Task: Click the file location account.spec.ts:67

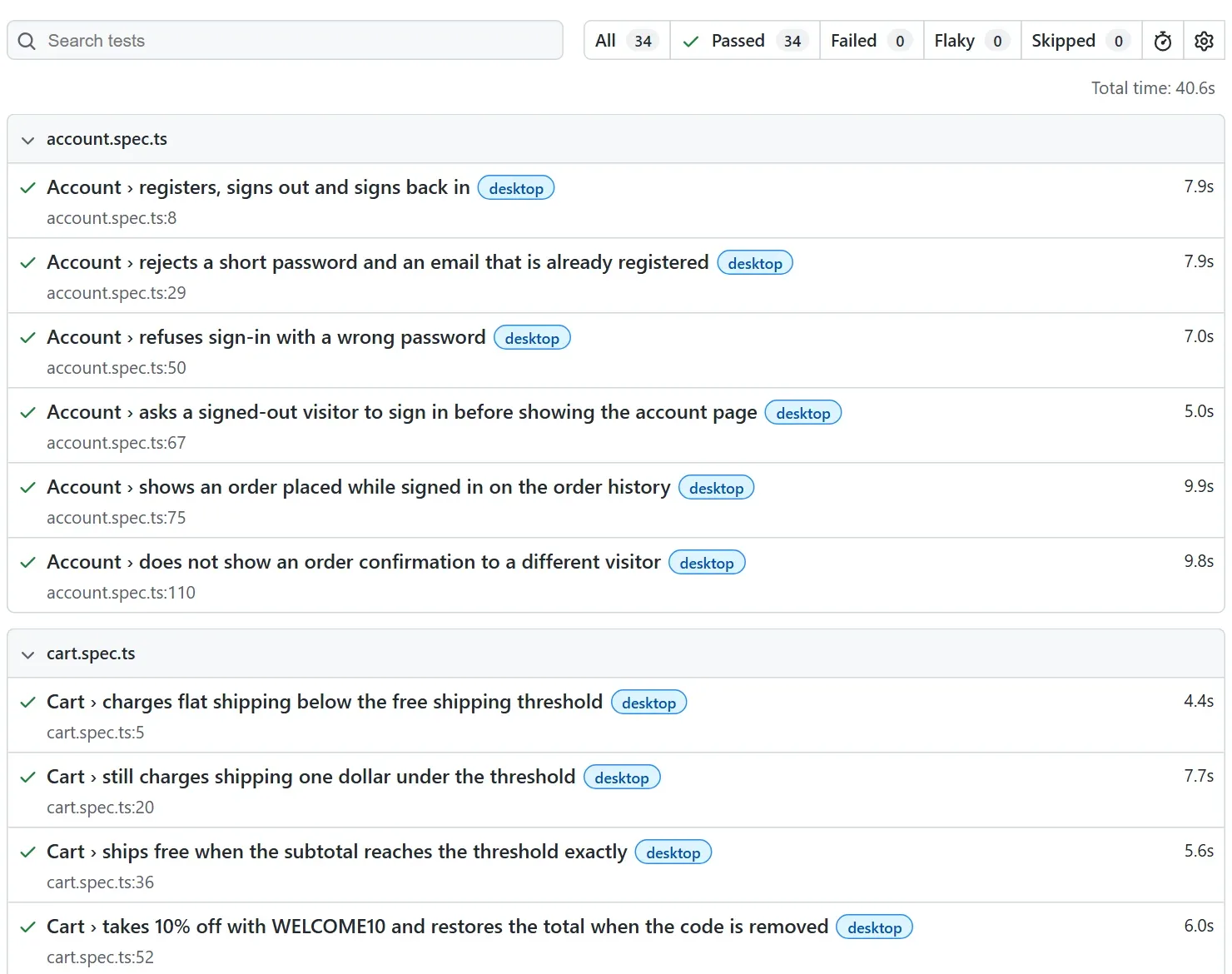Action: coord(117,443)
